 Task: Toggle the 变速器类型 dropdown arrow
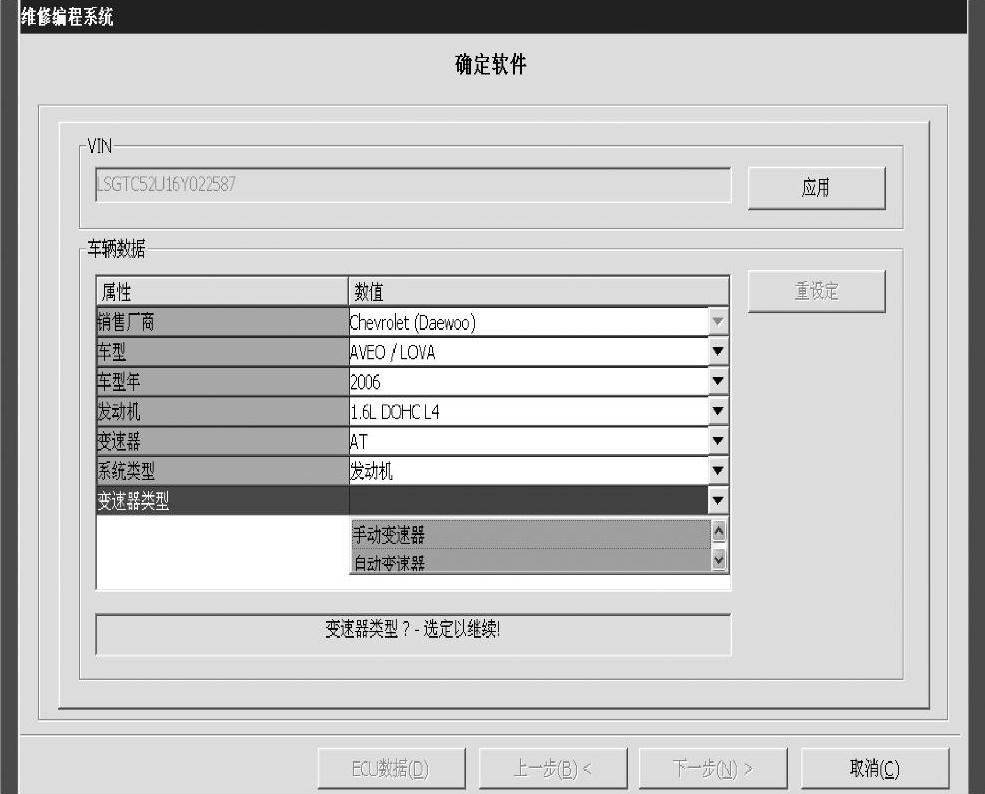(718, 500)
